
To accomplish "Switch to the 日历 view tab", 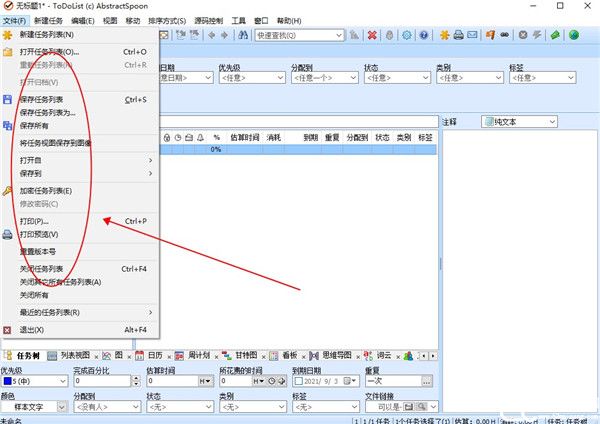I will point(154,355).
